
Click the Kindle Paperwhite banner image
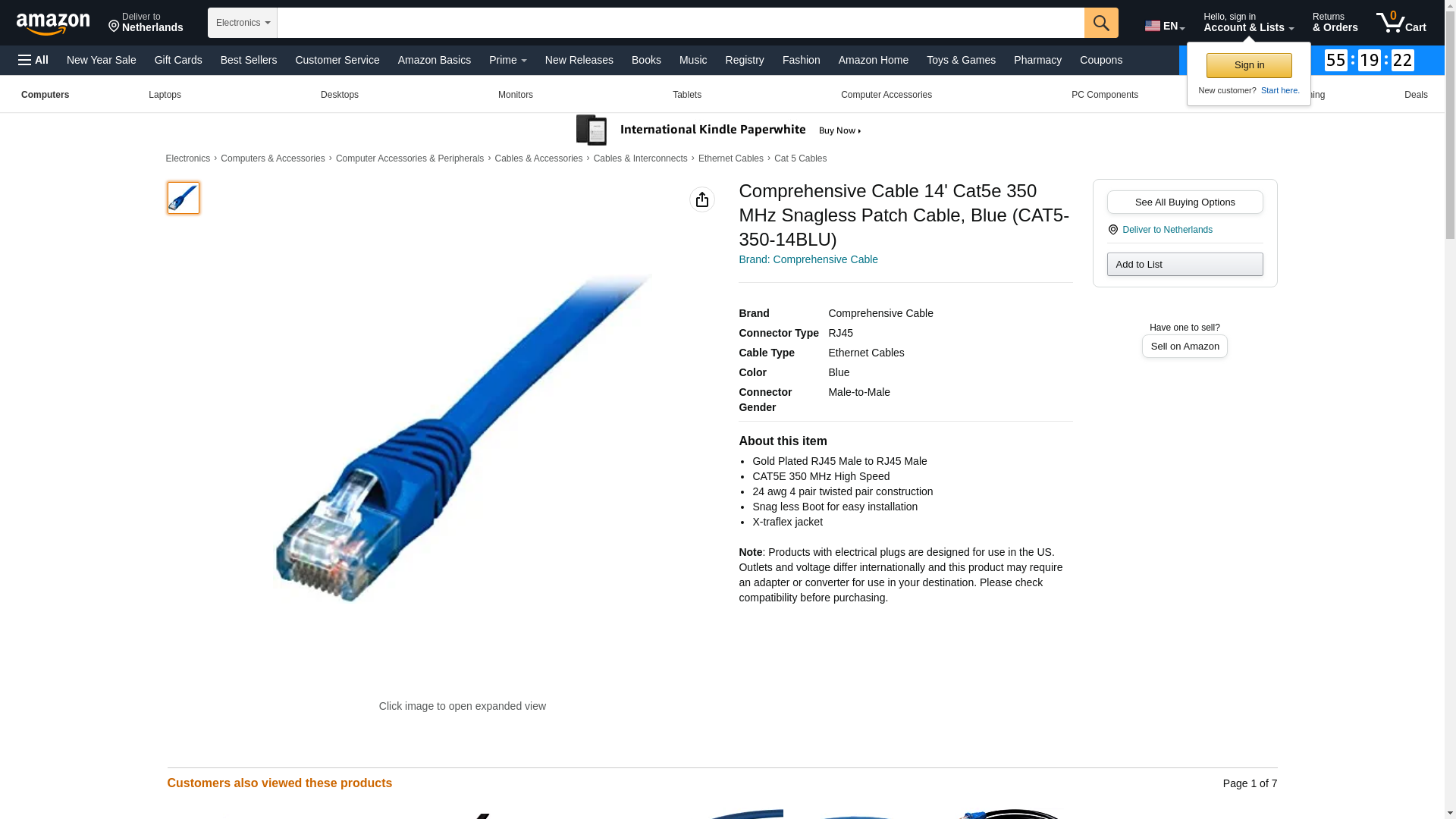(719, 130)
